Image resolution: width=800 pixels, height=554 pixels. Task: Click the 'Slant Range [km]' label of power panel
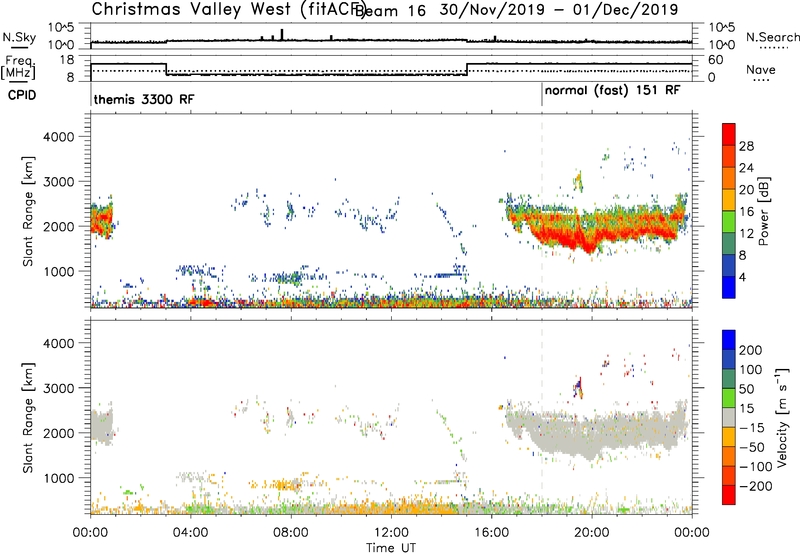pos(28,211)
